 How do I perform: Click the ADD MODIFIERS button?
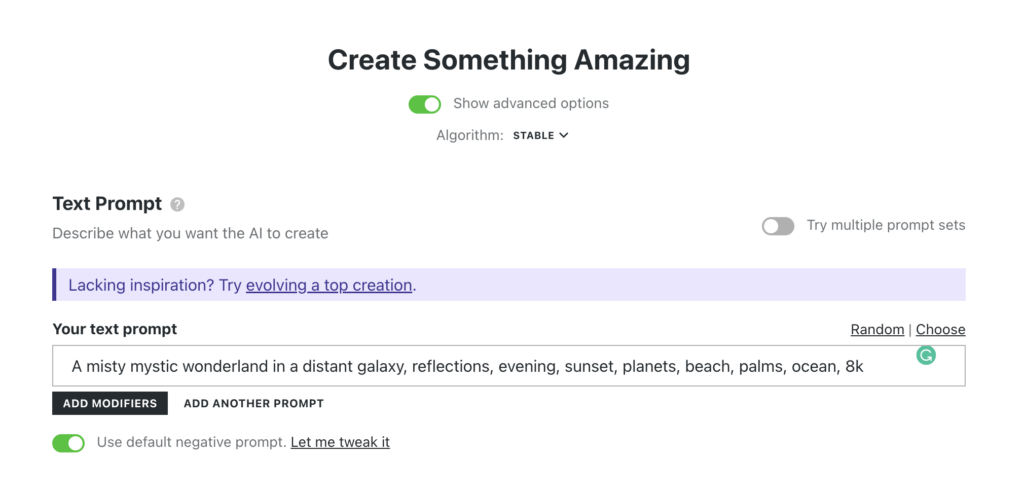(x=110, y=403)
